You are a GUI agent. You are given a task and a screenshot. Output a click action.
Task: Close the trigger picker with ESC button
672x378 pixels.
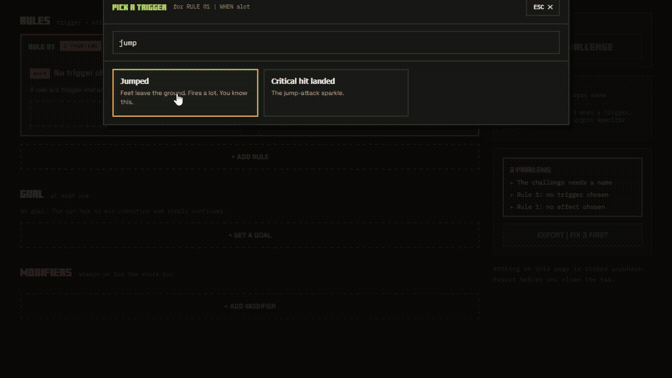point(543,7)
